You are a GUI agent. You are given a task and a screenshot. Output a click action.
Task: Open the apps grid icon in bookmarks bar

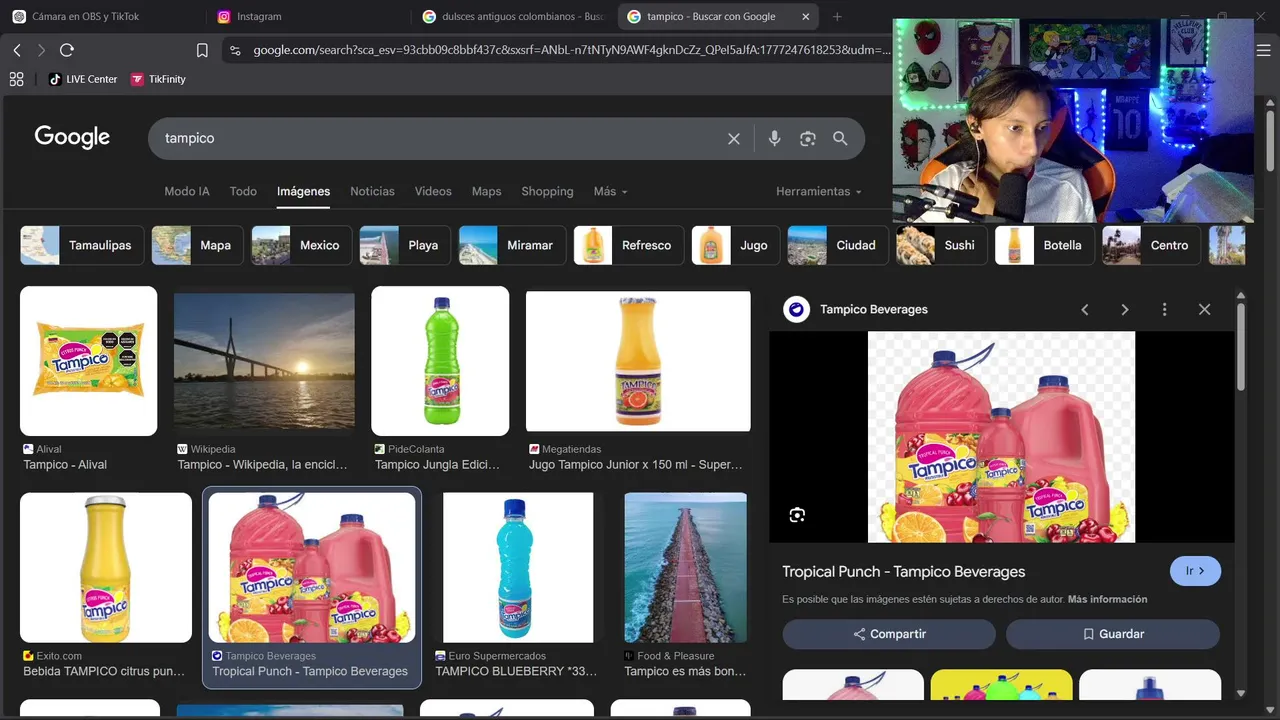16,79
